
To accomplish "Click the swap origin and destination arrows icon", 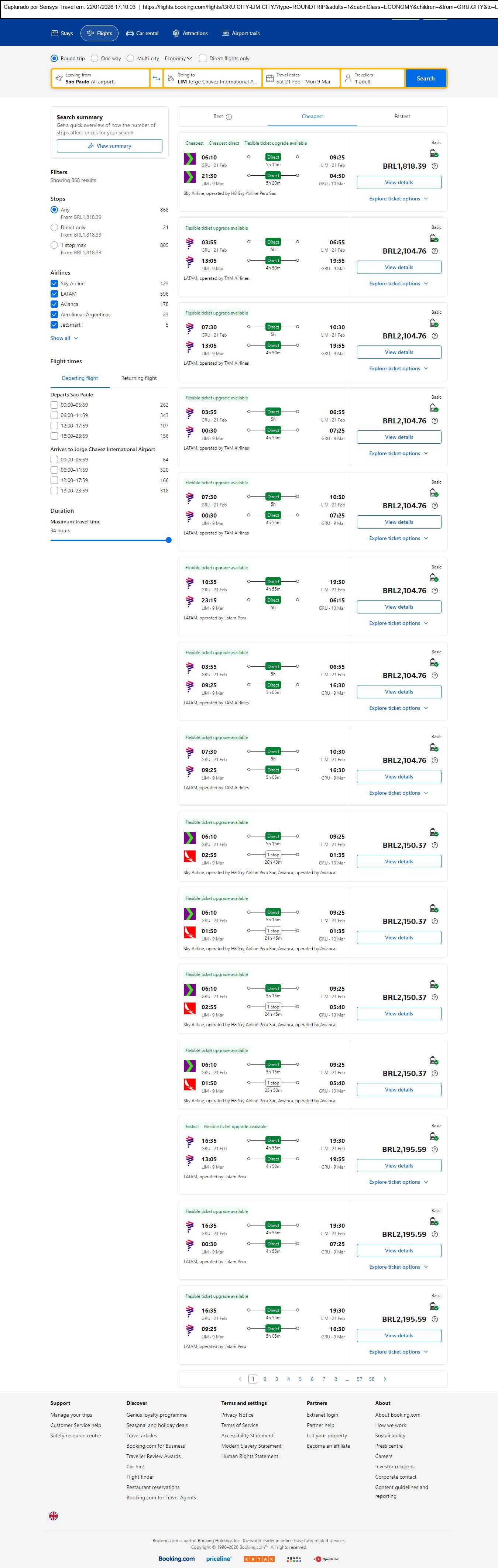I will (x=157, y=79).
